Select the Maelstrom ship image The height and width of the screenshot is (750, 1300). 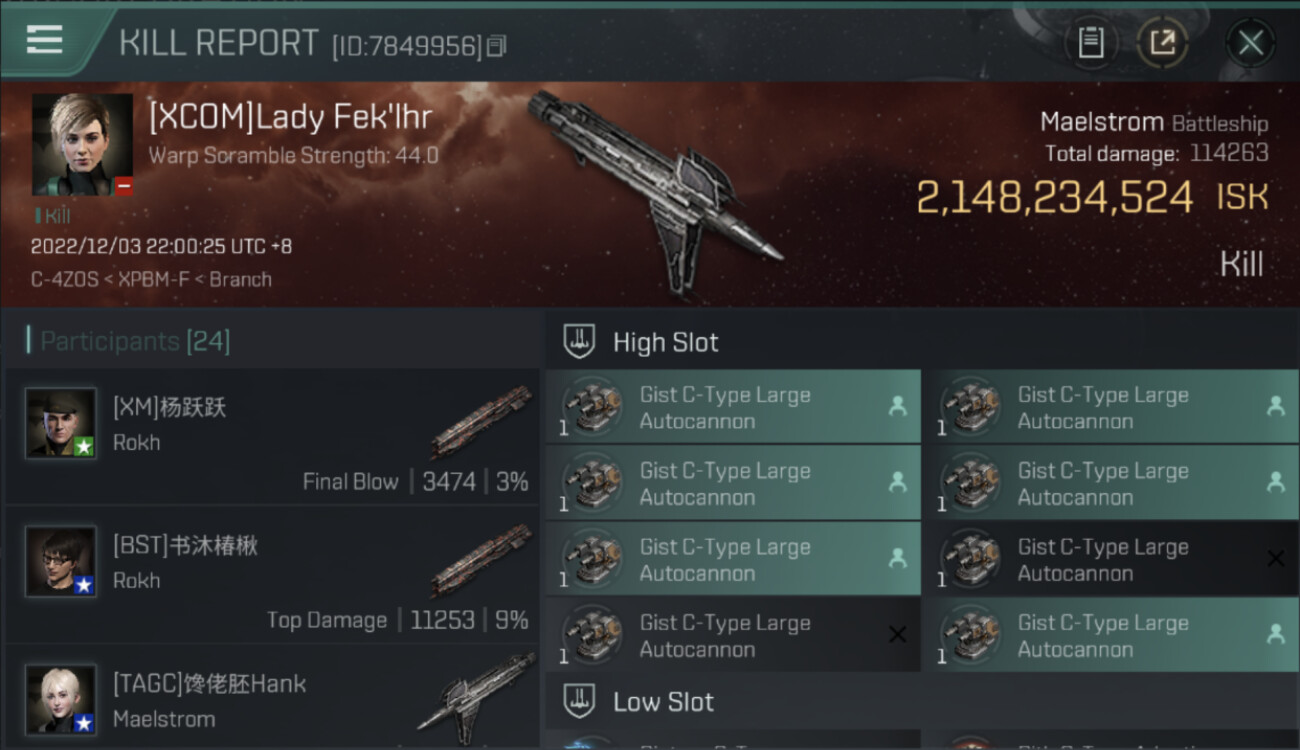(655, 190)
